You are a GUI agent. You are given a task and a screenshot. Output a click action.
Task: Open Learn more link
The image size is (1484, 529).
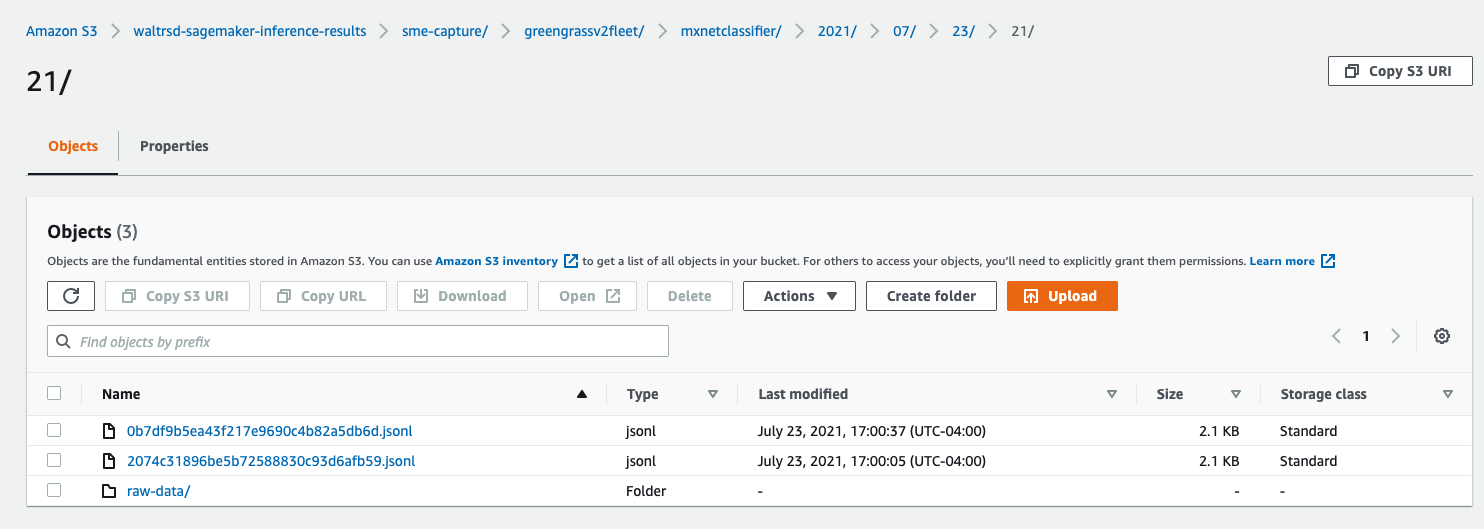1282,261
